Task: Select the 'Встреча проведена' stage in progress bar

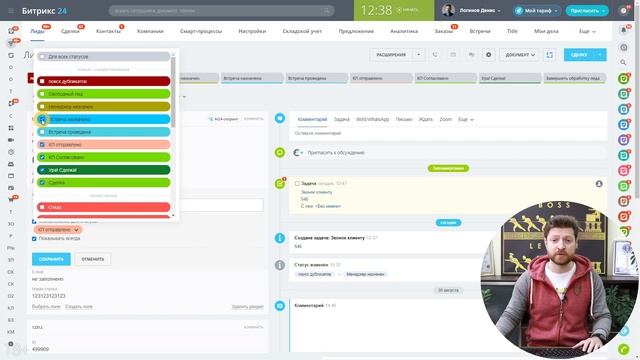Action: [316, 78]
